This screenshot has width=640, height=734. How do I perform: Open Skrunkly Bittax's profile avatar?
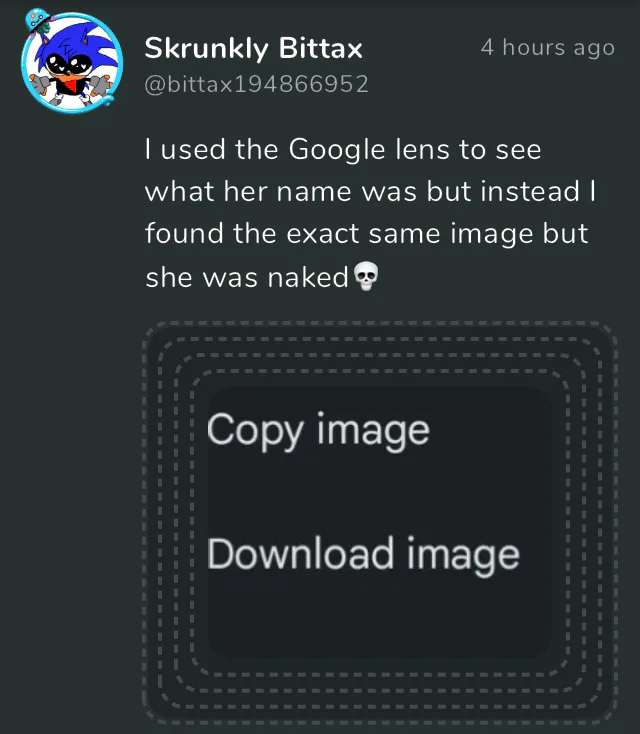click(x=72, y=63)
